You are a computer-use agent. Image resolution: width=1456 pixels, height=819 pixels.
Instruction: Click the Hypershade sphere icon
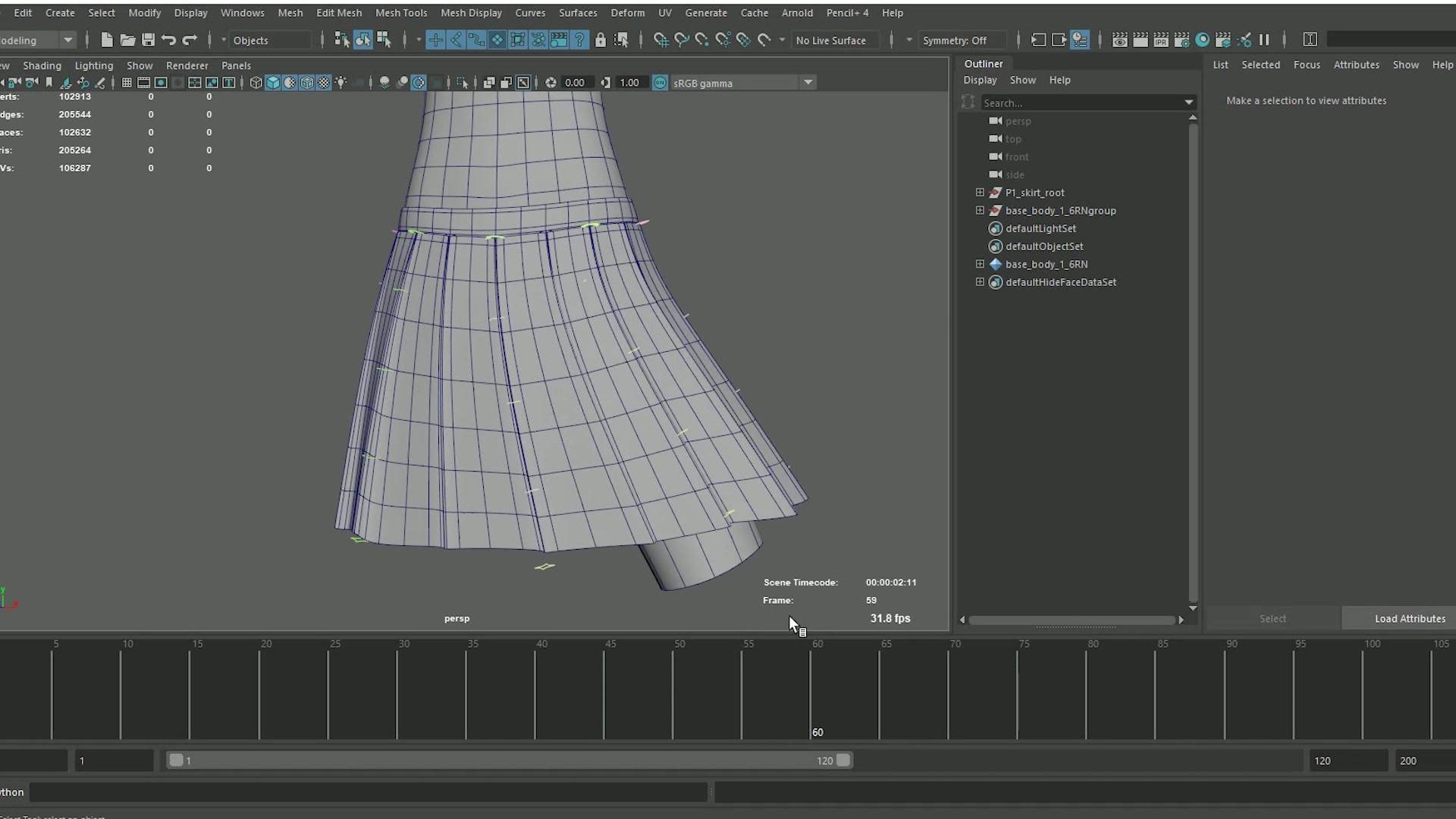pos(1203,40)
